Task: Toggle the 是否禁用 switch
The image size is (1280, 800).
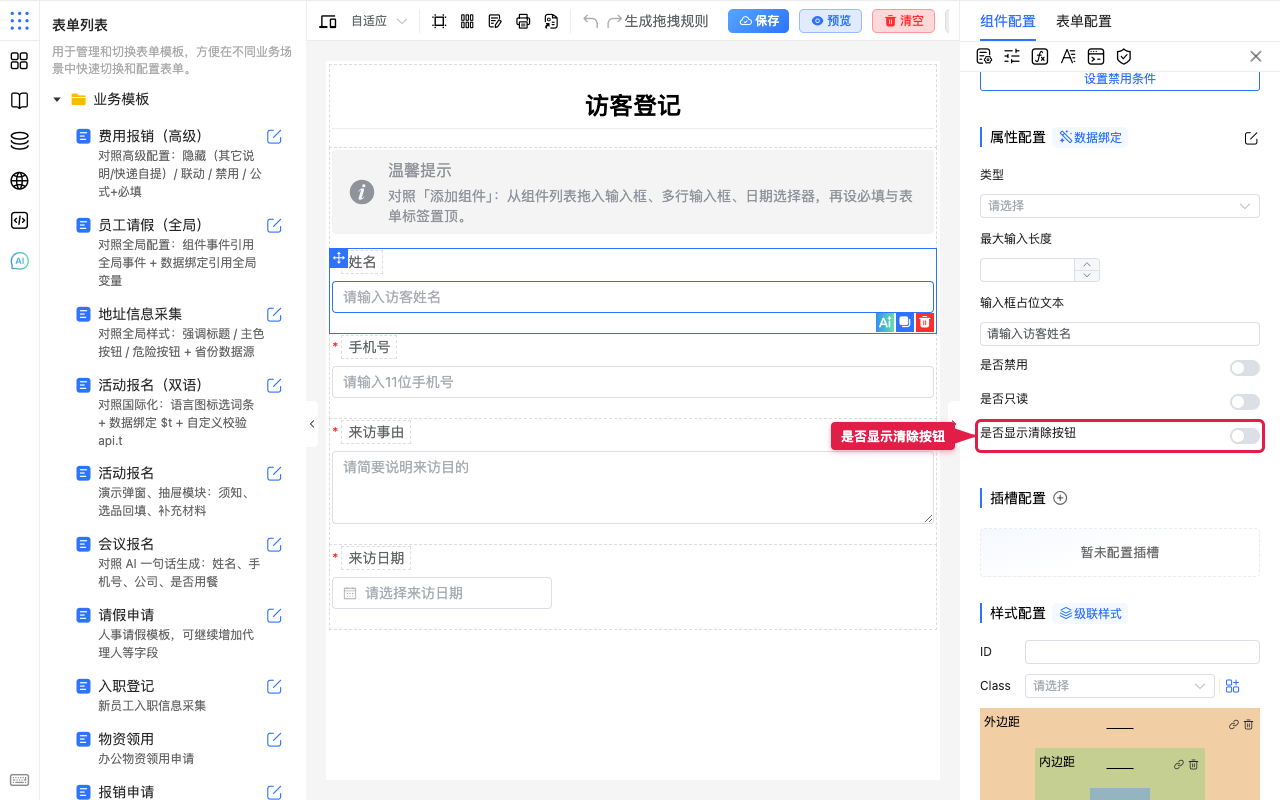Action: 1245,368
